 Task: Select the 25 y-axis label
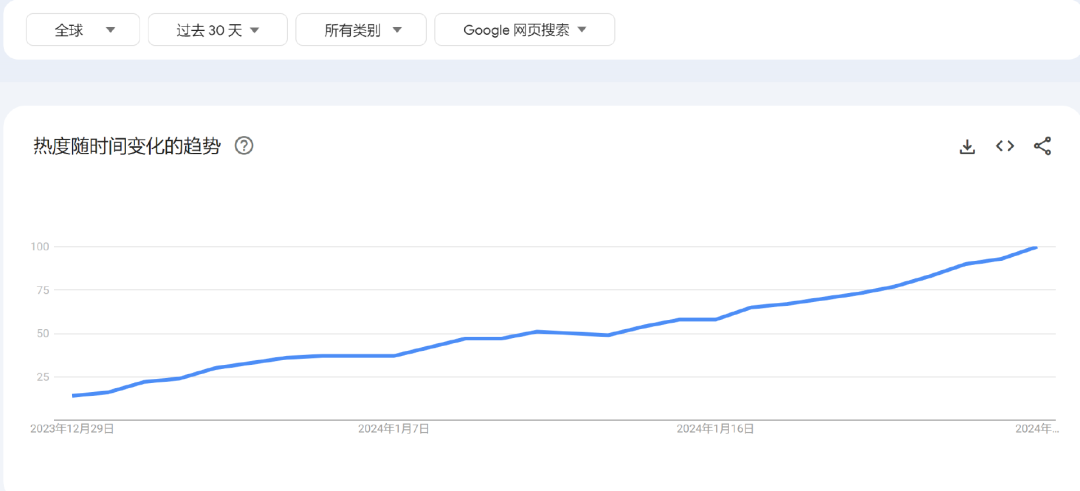click(x=42, y=377)
